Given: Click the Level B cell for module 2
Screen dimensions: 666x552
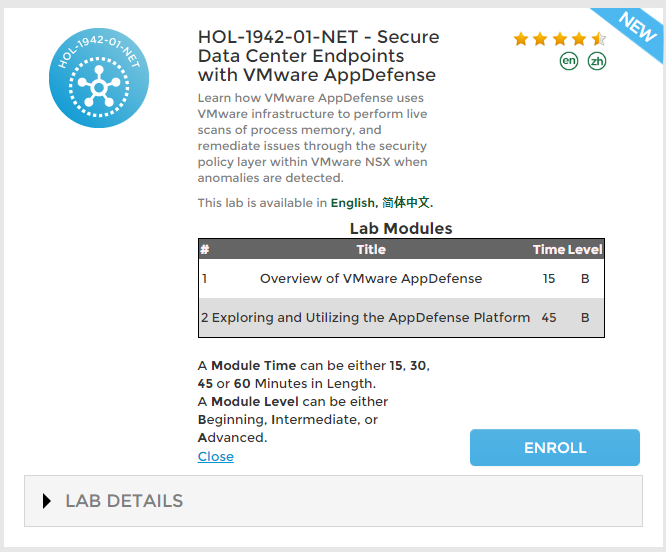Looking at the screenshot, I should 585,318.
